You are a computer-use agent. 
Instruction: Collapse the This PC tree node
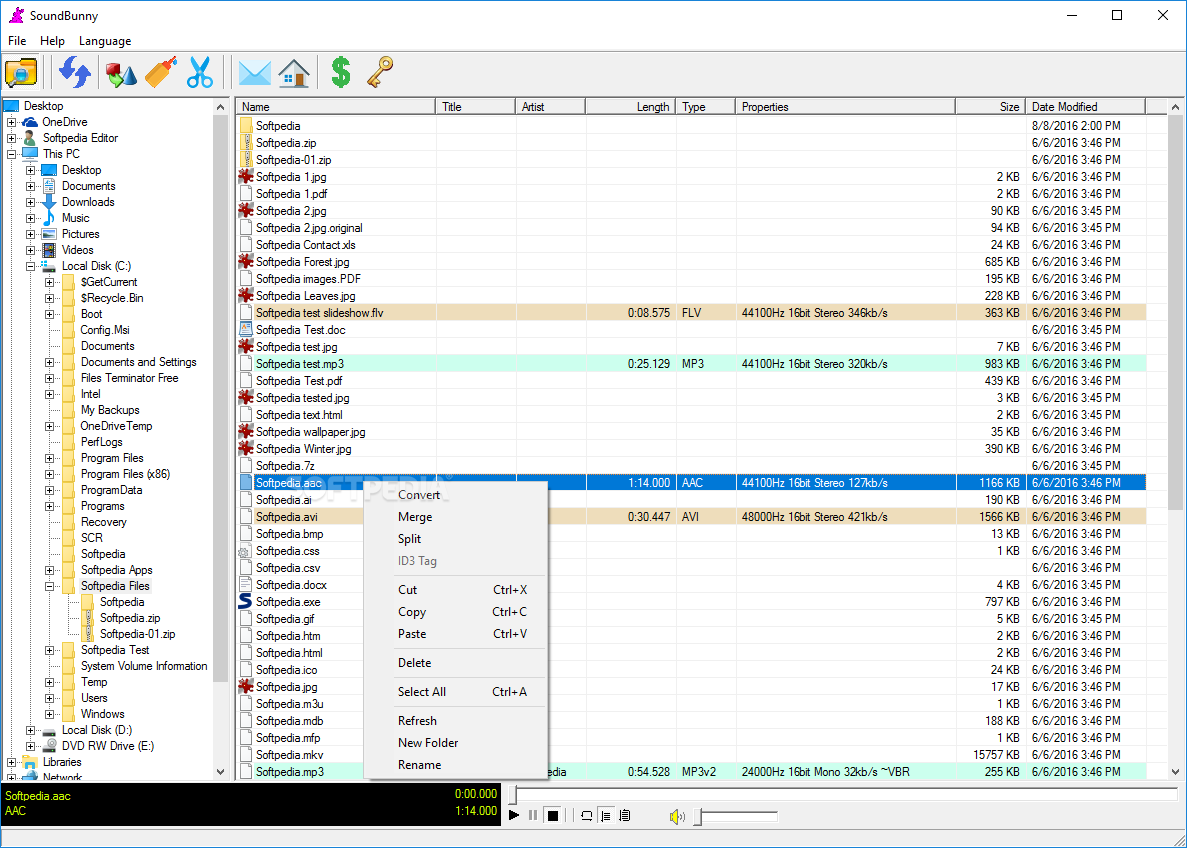click(x=11, y=154)
